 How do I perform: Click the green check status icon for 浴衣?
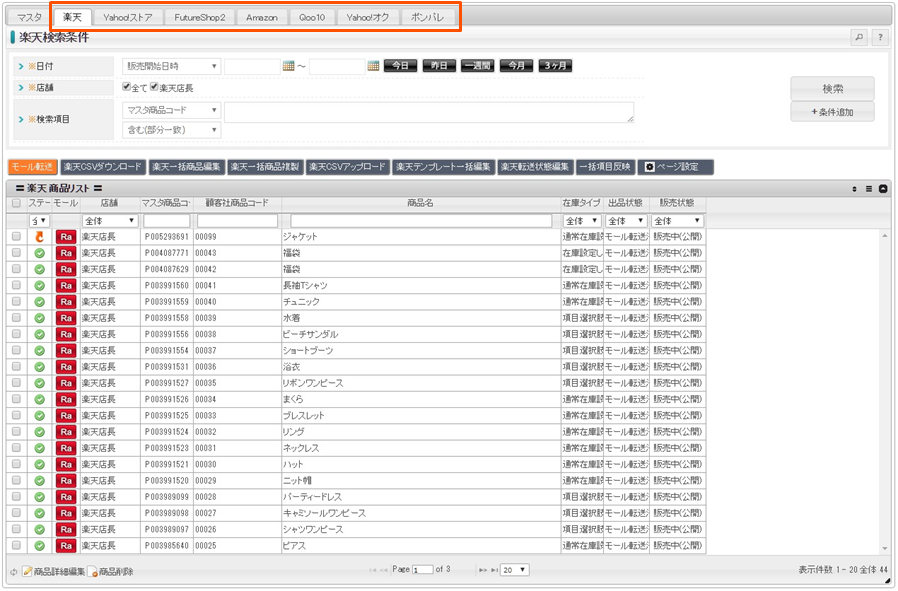[40, 367]
